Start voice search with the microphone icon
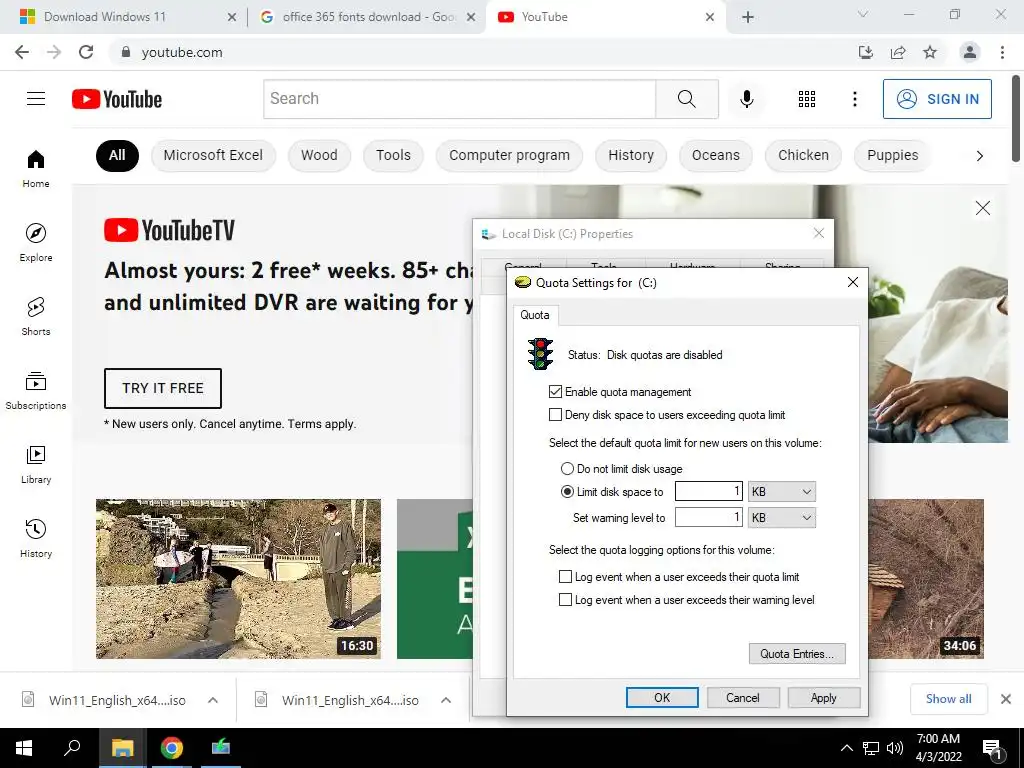This screenshot has width=1024, height=768. point(746,99)
